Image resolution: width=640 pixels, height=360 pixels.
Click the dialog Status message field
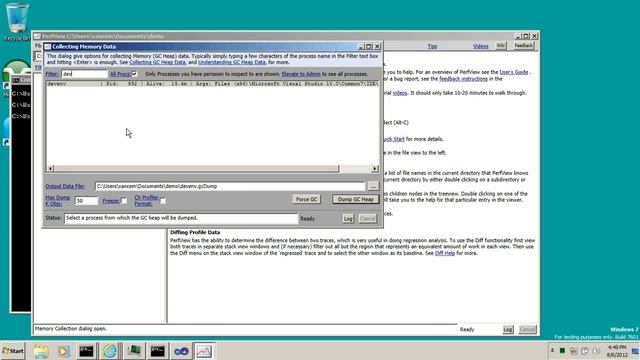coord(181,218)
